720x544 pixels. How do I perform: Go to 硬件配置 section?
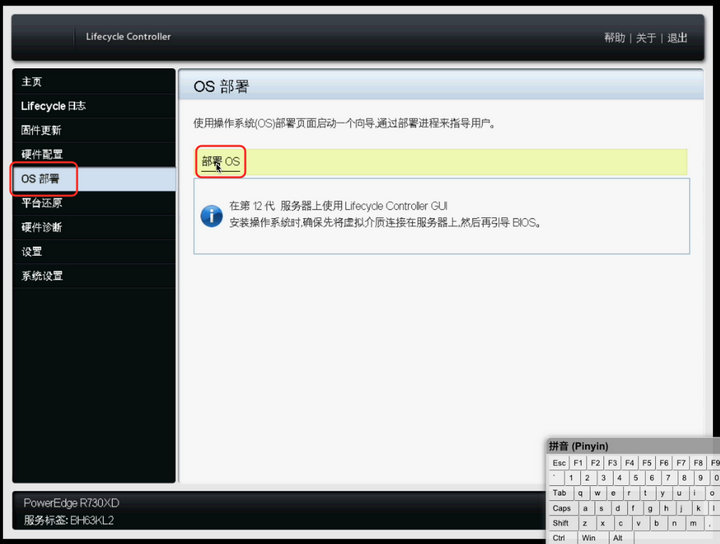(41, 154)
